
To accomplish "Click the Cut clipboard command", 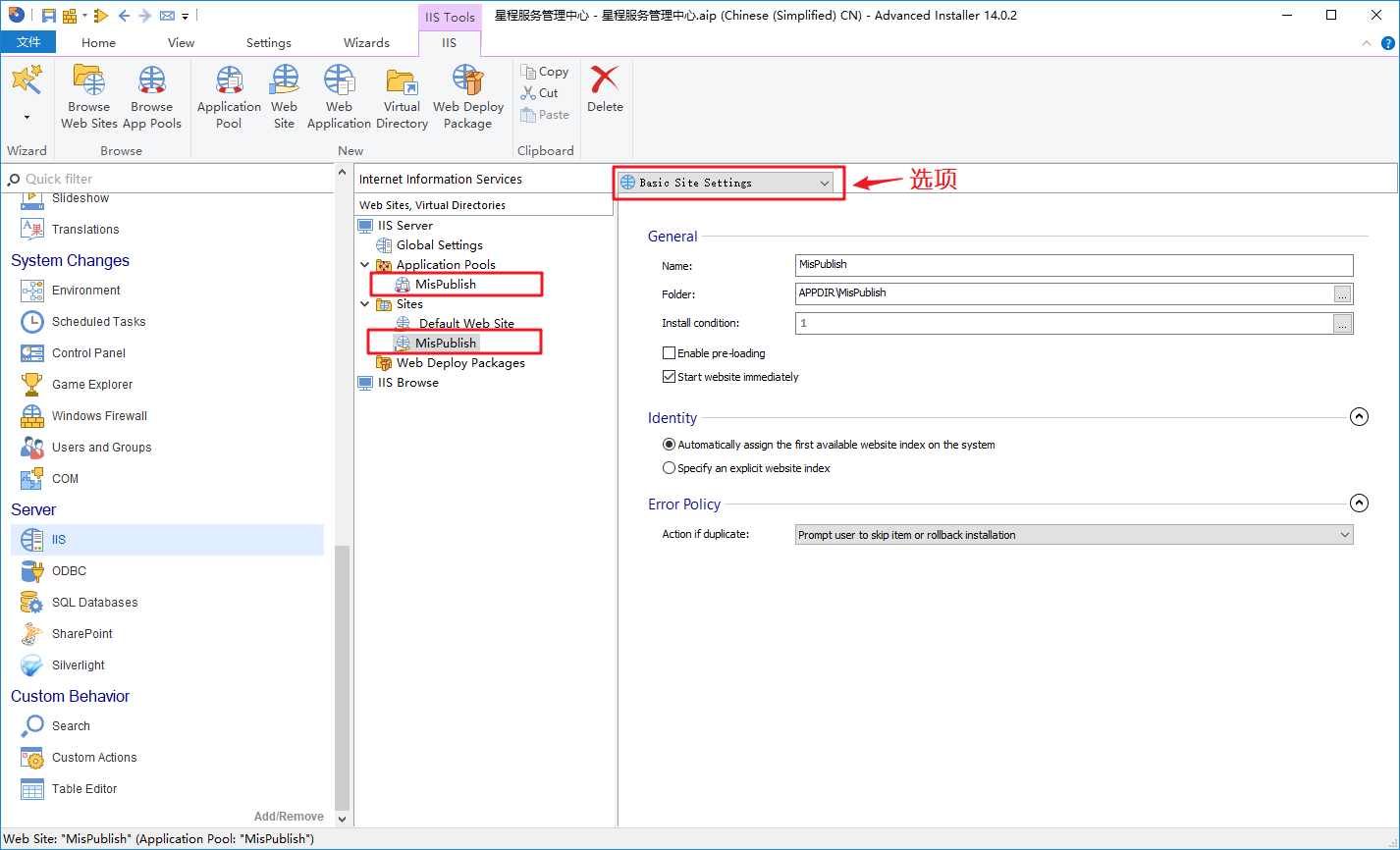I will pyautogui.click(x=541, y=93).
